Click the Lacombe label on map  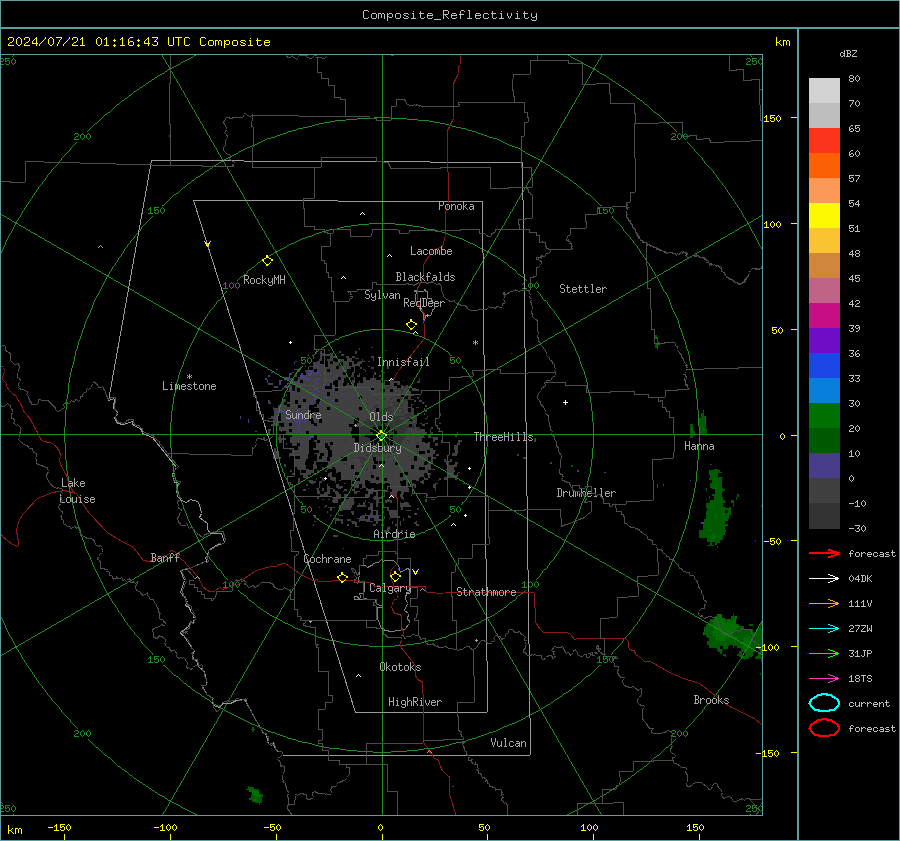(x=431, y=251)
